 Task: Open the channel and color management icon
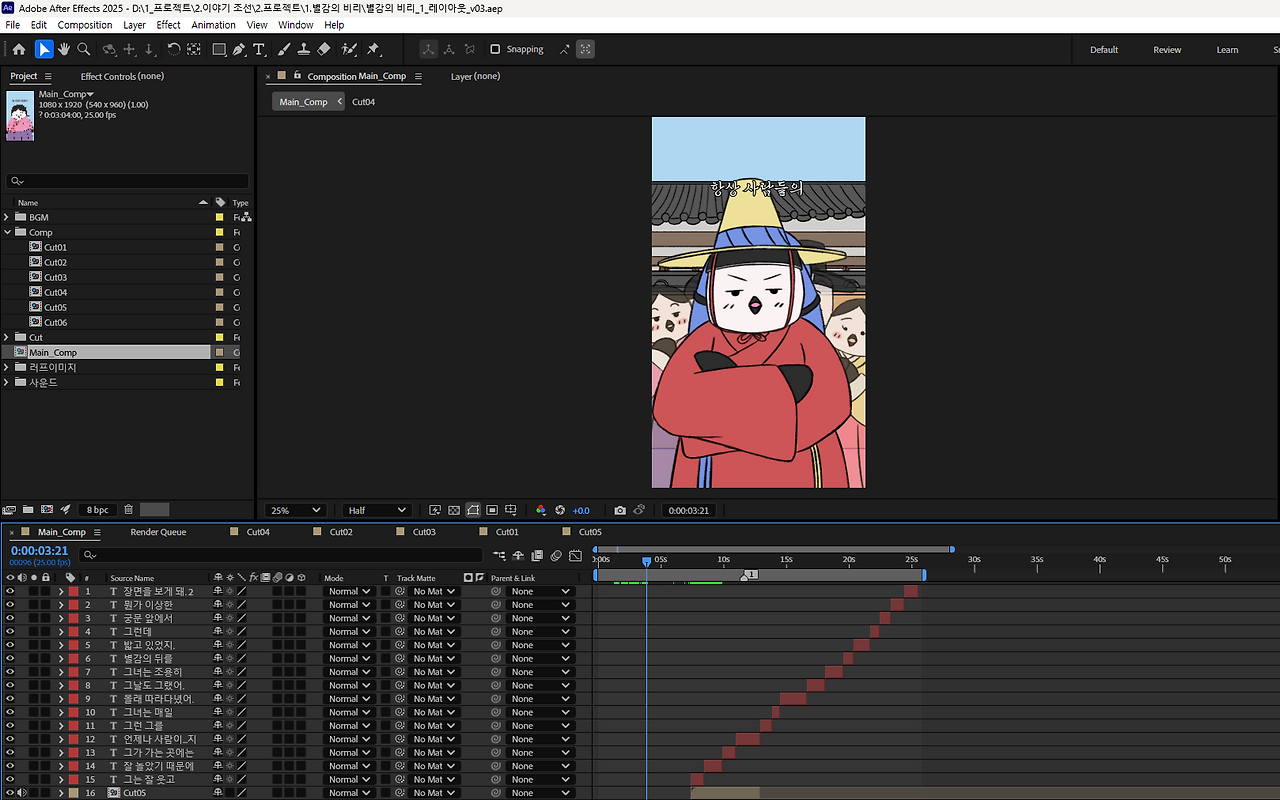click(541, 510)
